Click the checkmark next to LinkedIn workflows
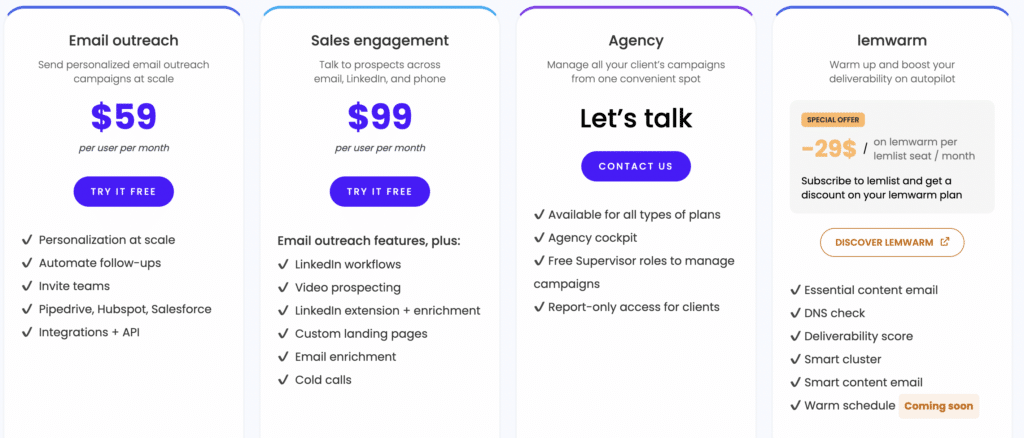The width and height of the screenshot is (1024, 438). 283,264
